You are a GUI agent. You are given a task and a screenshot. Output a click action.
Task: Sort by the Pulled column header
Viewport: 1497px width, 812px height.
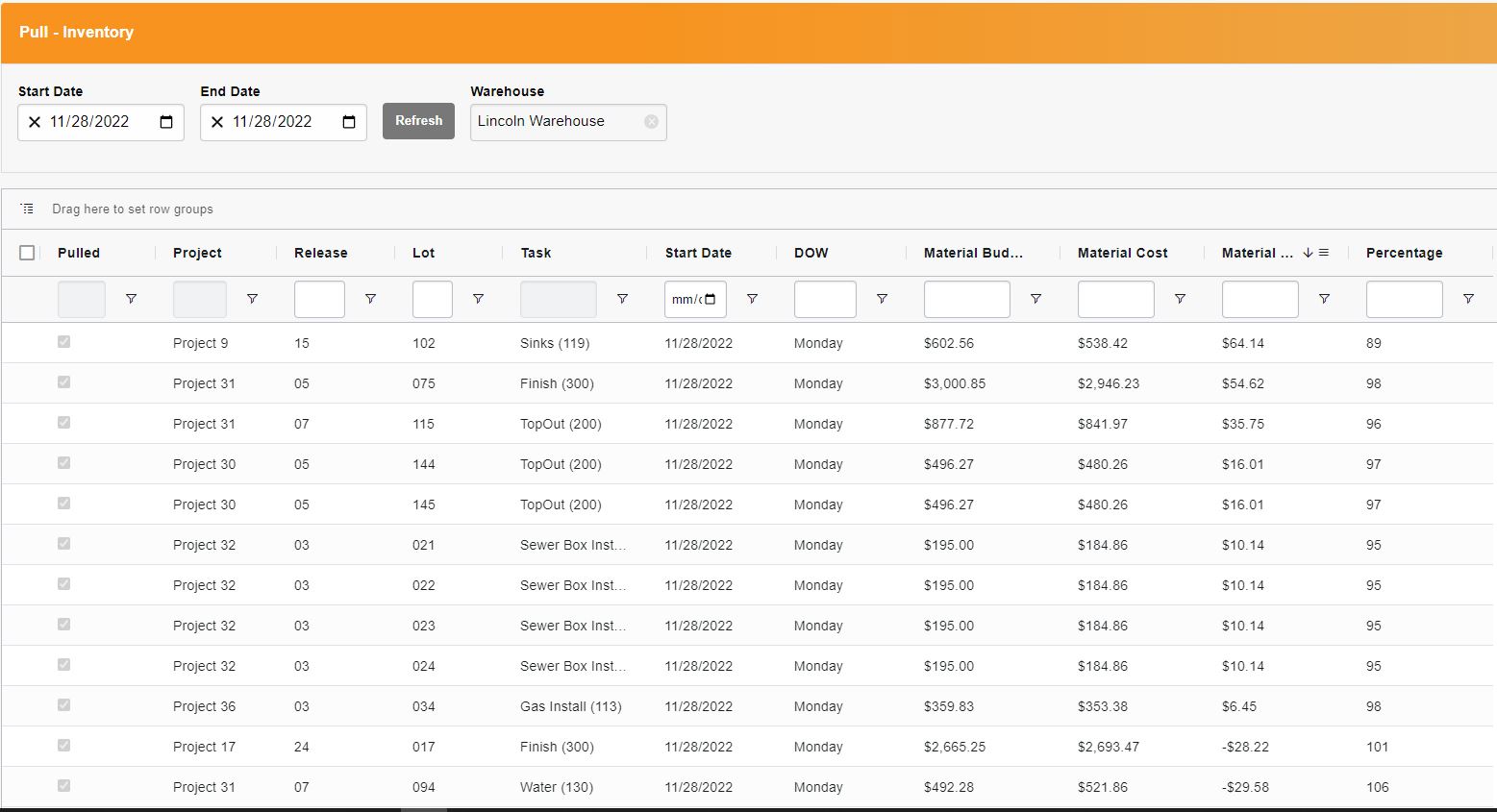79,253
